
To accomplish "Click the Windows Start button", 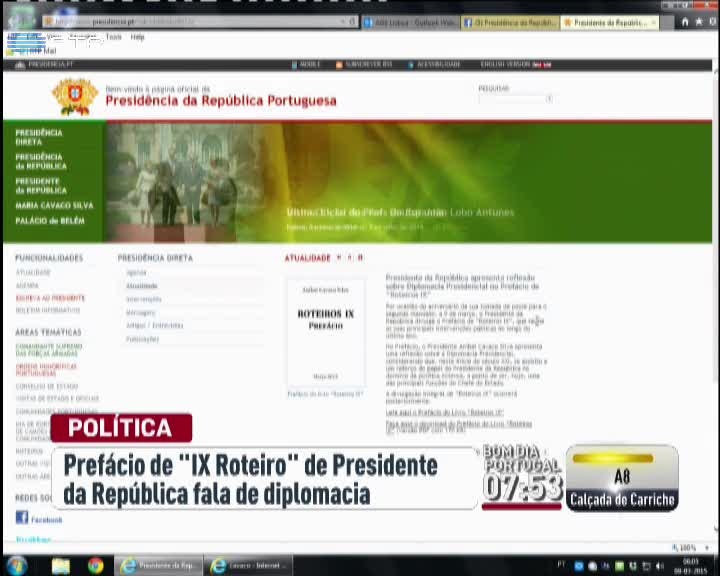I will pyautogui.click(x=15, y=565).
